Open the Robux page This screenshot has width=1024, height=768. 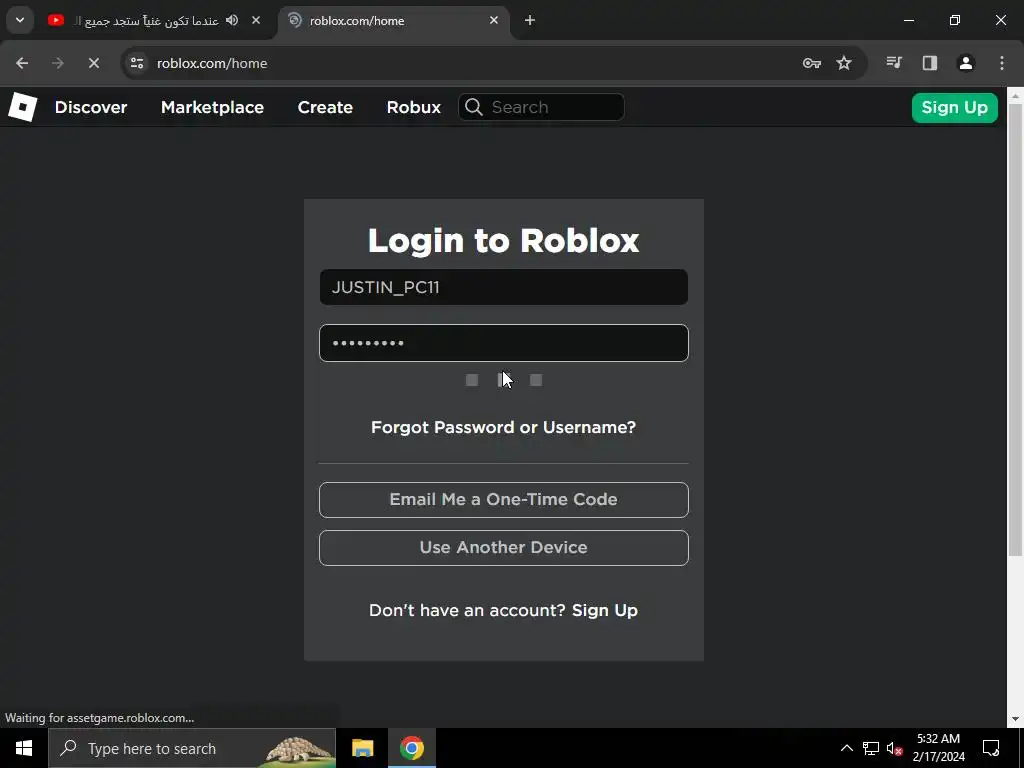413,107
